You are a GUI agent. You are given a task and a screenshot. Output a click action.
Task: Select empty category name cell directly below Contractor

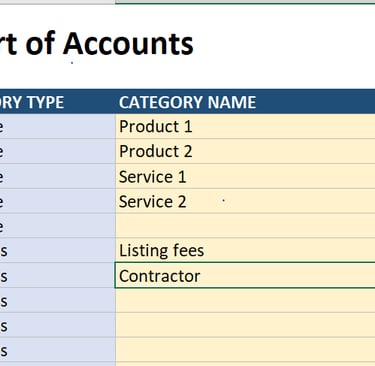245,300
